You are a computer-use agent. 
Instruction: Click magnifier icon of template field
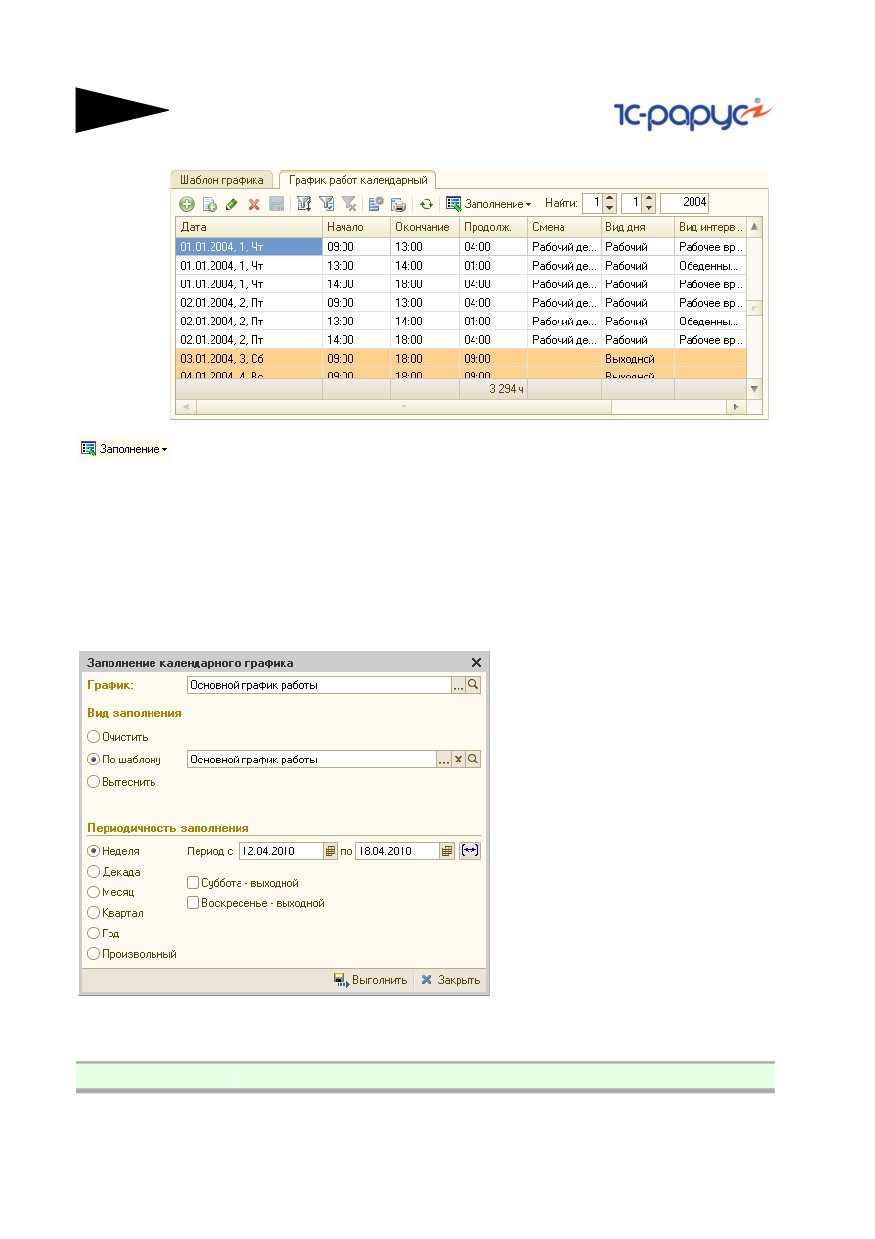click(x=474, y=759)
